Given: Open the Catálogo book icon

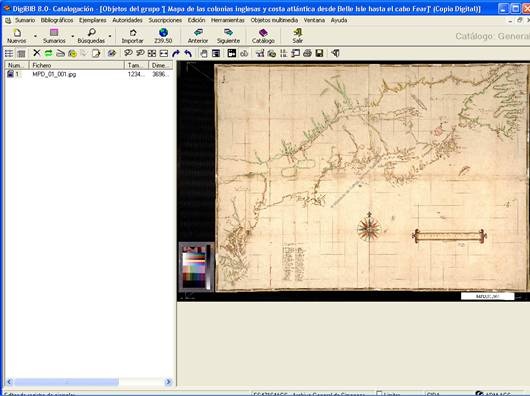Looking at the screenshot, I should (263, 36).
